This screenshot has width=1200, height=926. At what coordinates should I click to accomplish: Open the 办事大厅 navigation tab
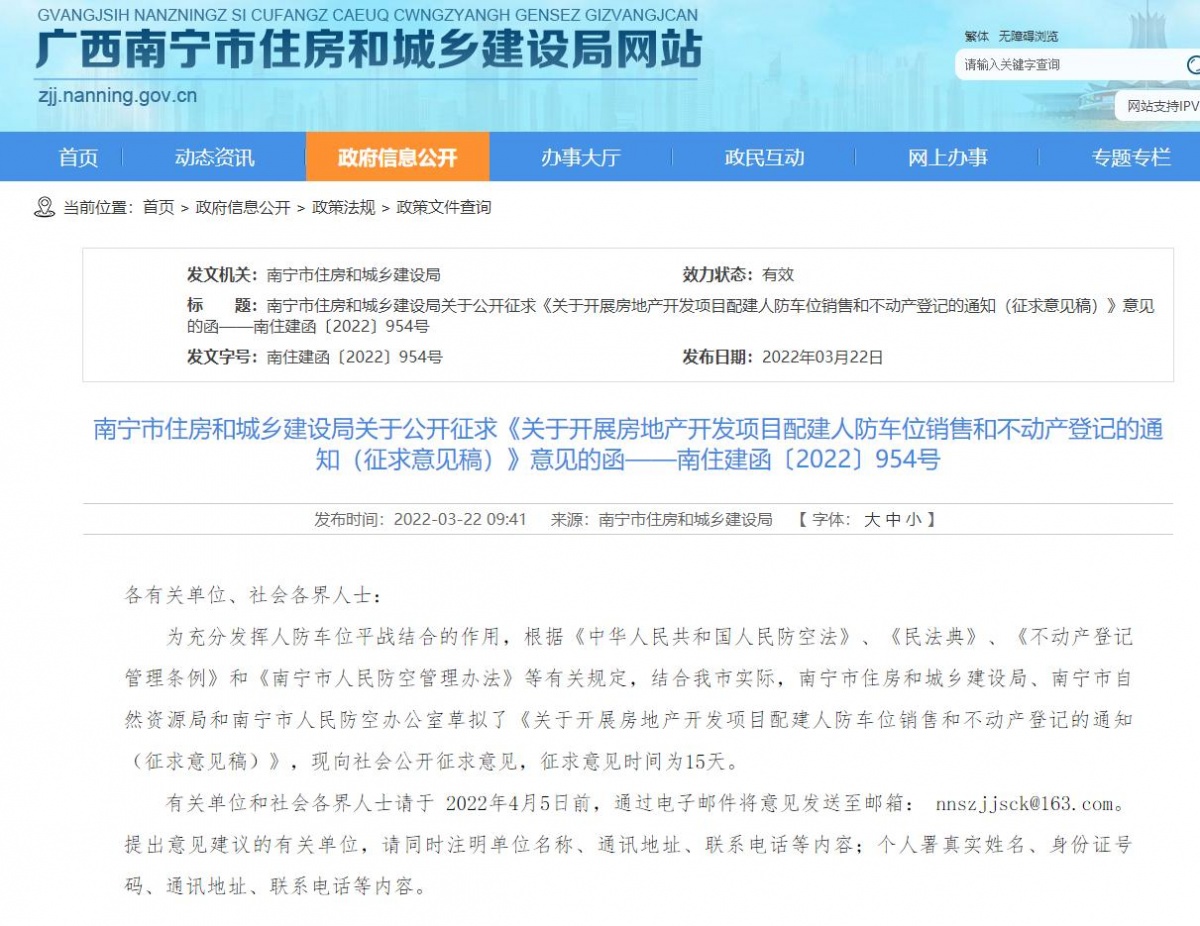(x=581, y=157)
